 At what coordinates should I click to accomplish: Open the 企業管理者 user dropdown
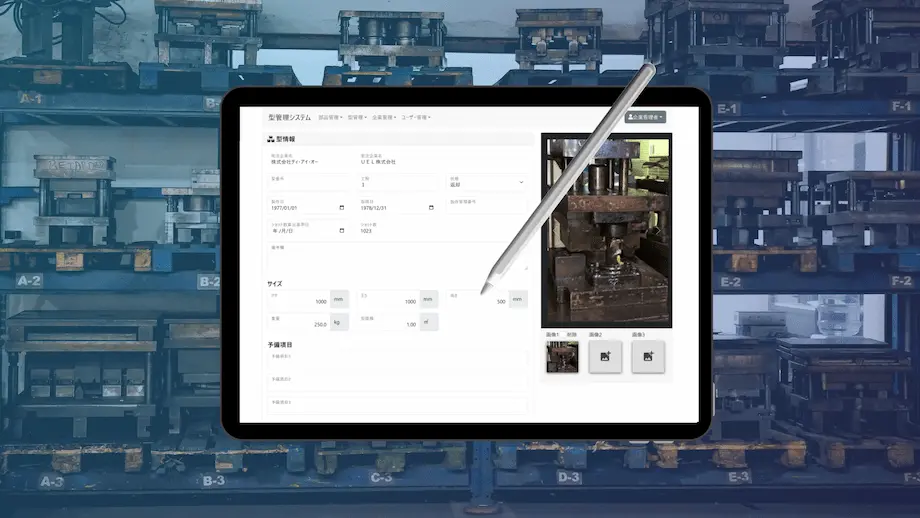(644, 117)
